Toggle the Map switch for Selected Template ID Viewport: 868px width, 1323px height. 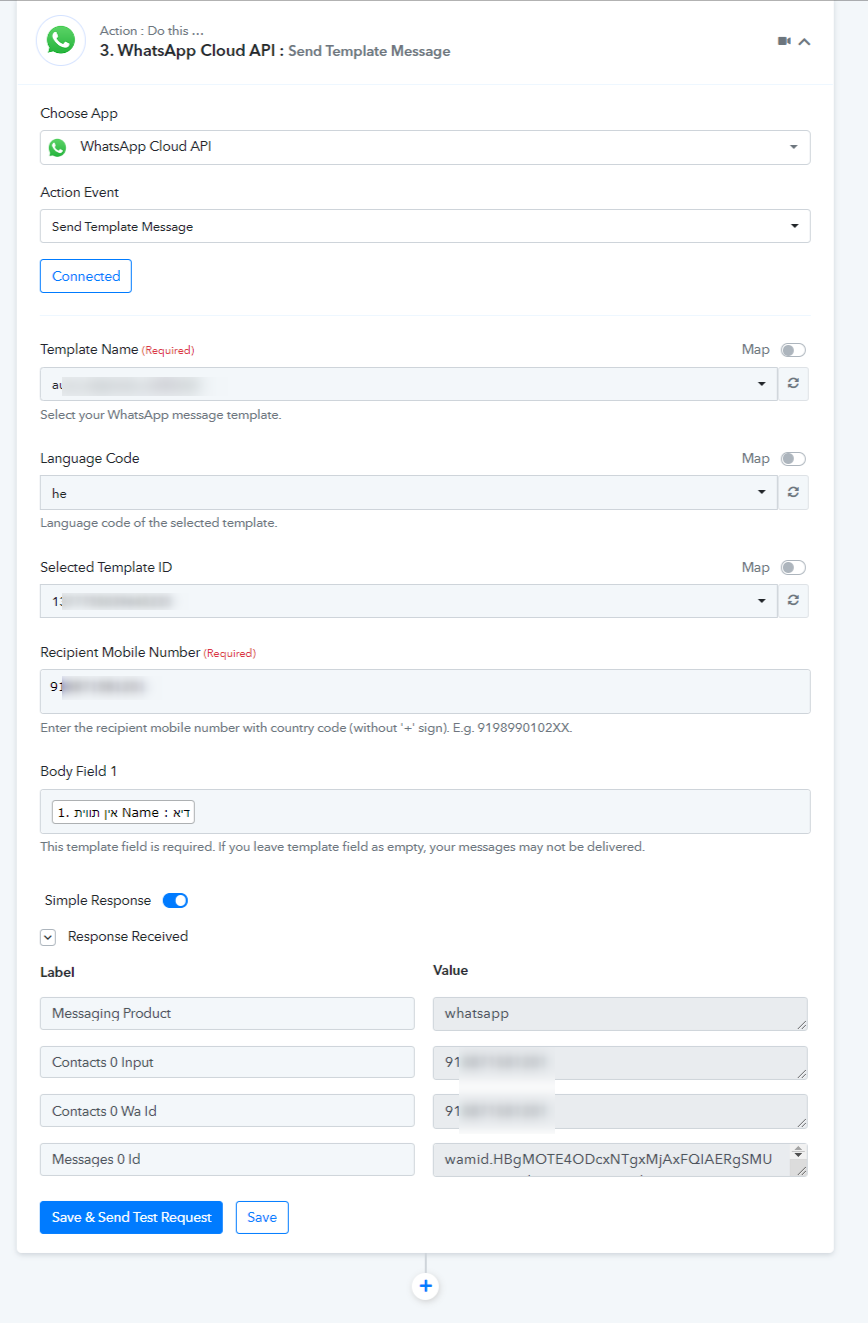pyautogui.click(x=793, y=568)
